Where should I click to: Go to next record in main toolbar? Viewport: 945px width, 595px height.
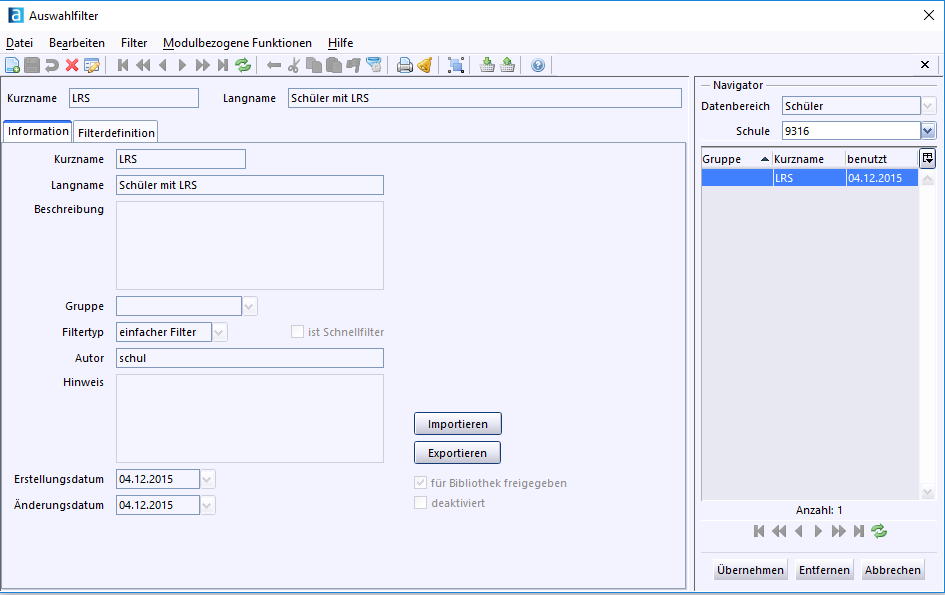(183, 65)
